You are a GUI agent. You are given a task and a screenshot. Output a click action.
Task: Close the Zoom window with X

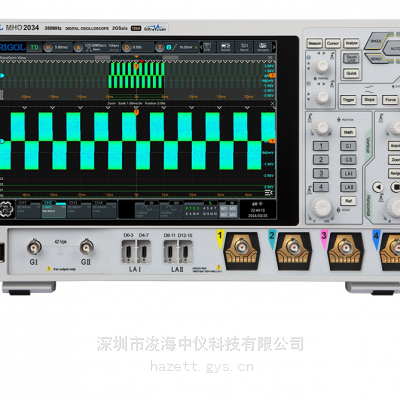(x=272, y=104)
